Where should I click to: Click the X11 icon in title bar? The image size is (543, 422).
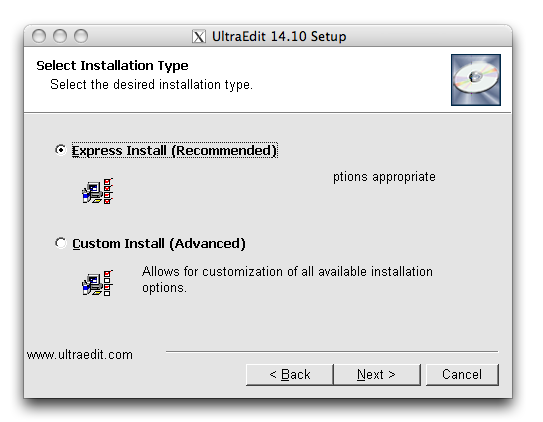coord(199,36)
